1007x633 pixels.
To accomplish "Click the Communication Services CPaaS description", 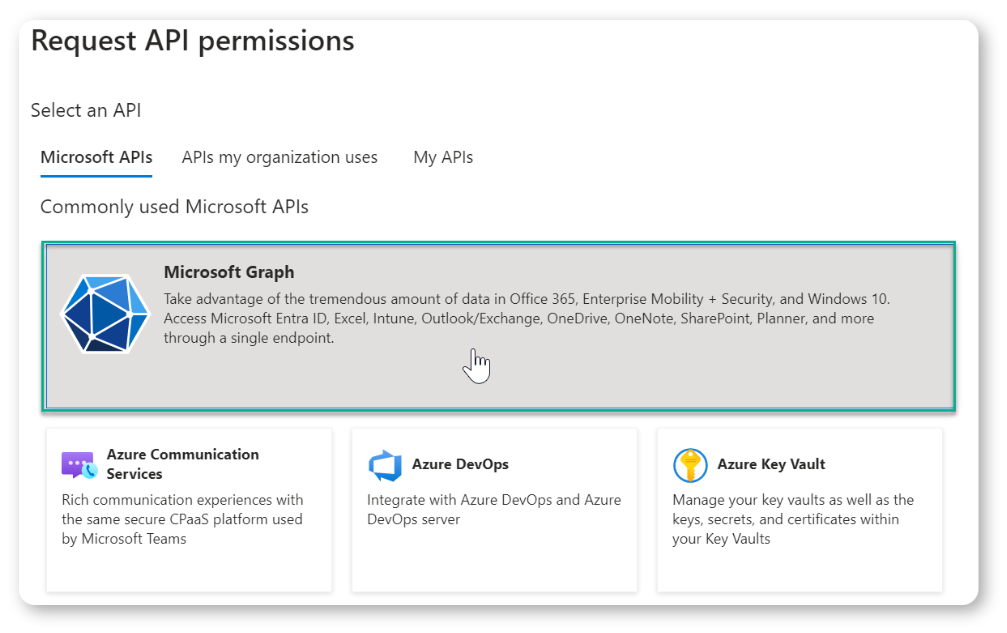I will click(x=182, y=519).
